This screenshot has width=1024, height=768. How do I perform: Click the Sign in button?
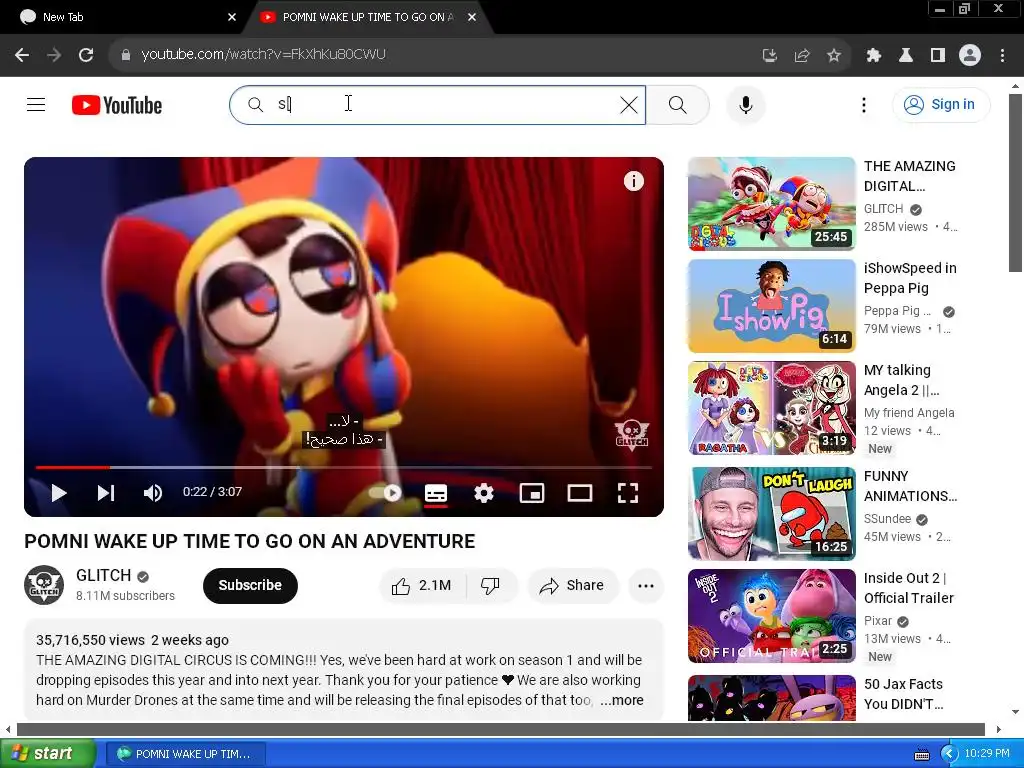pyautogui.click(x=940, y=104)
